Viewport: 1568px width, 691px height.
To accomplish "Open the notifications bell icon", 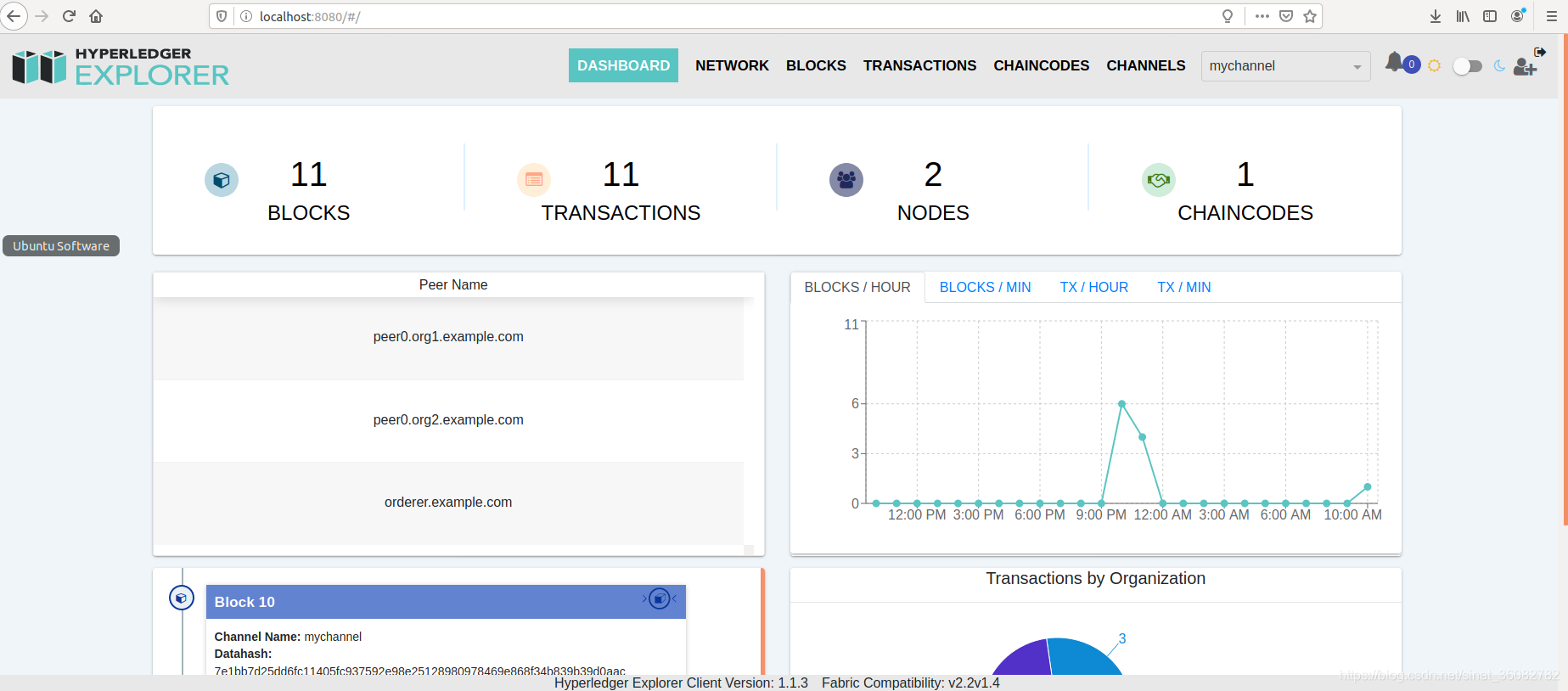I will pyautogui.click(x=1394, y=62).
